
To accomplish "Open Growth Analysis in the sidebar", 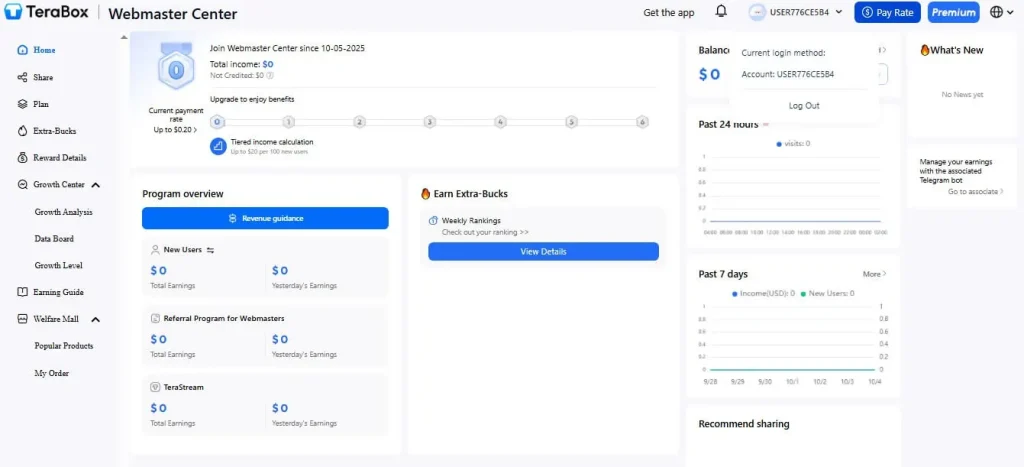I will (x=63, y=212).
